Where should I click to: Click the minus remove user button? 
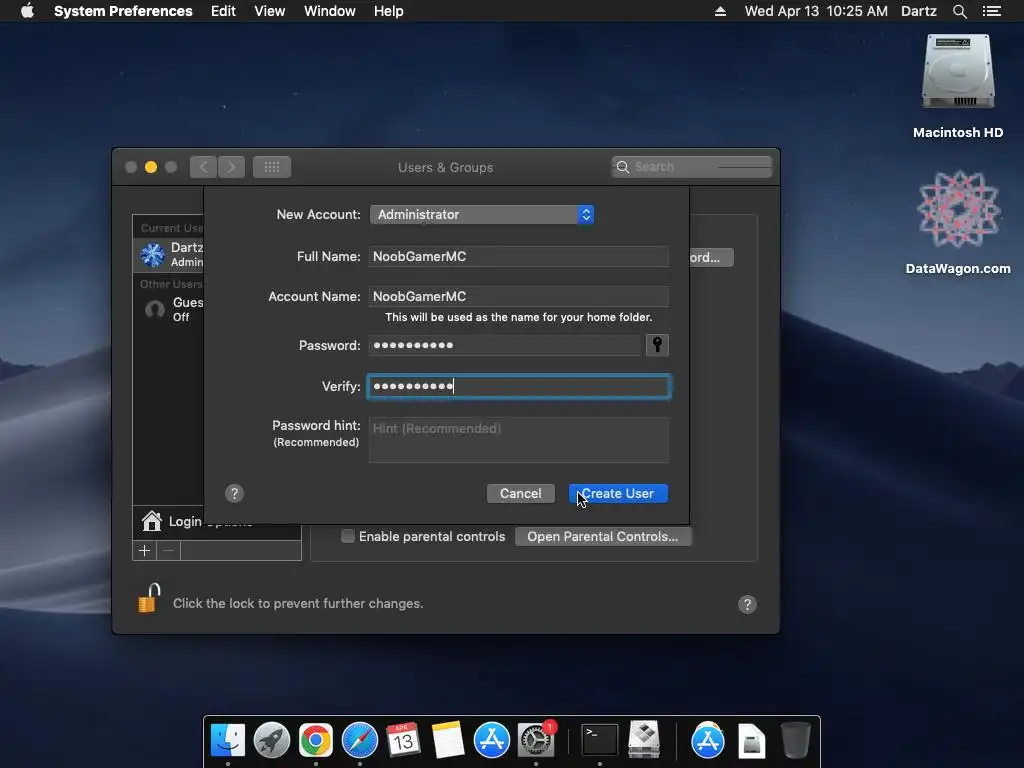pyautogui.click(x=168, y=551)
